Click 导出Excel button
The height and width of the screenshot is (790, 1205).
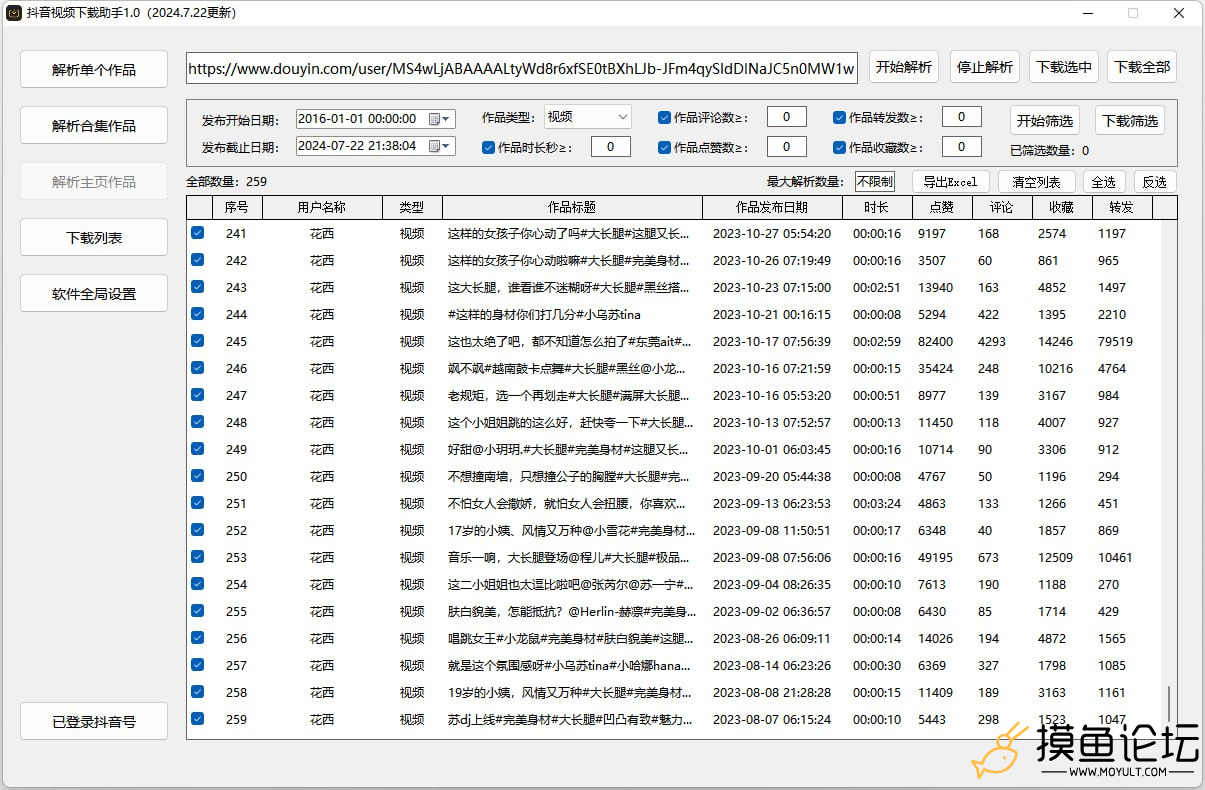[950, 181]
